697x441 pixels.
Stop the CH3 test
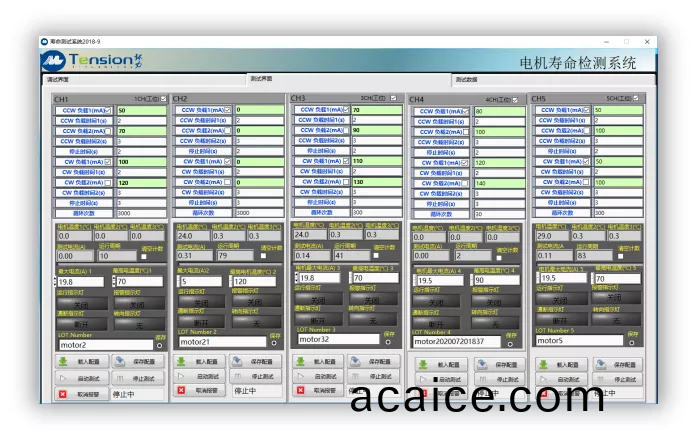tap(374, 376)
